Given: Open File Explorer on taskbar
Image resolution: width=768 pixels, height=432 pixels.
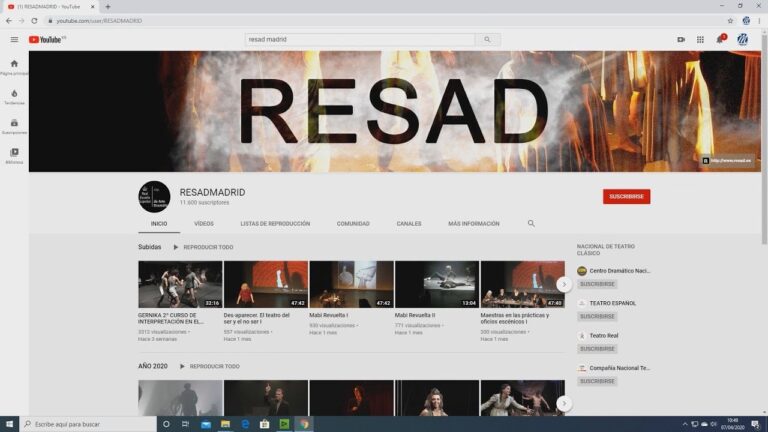Looking at the screenshot, I should (225, 424).
